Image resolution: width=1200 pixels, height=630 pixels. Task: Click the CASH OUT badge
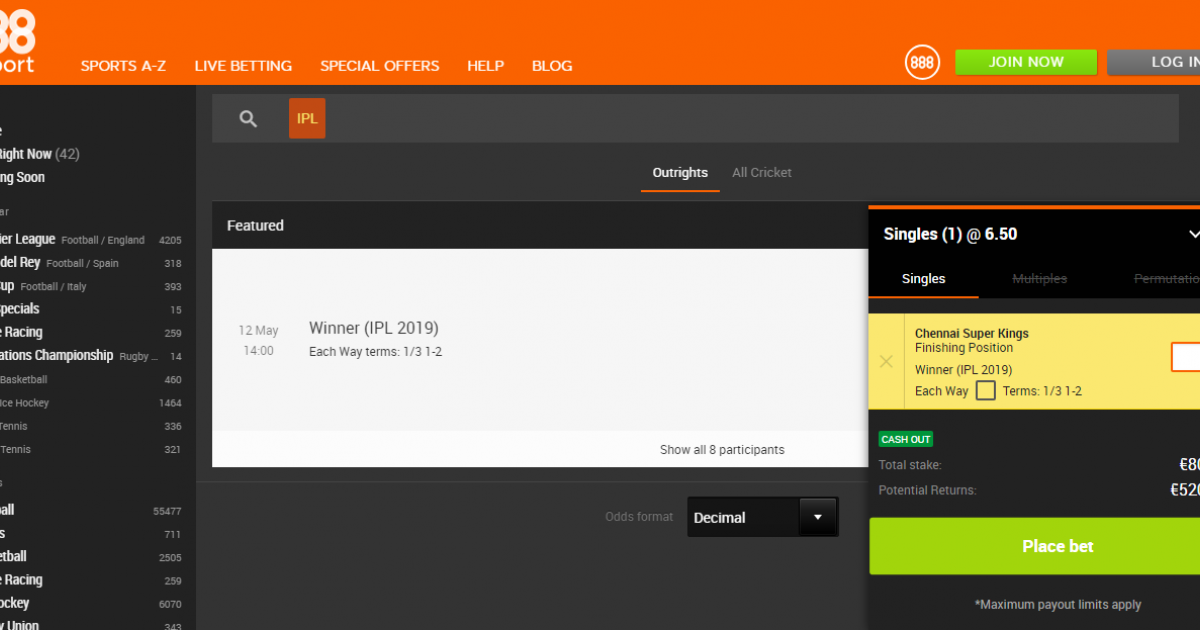[x=906, y=439]
